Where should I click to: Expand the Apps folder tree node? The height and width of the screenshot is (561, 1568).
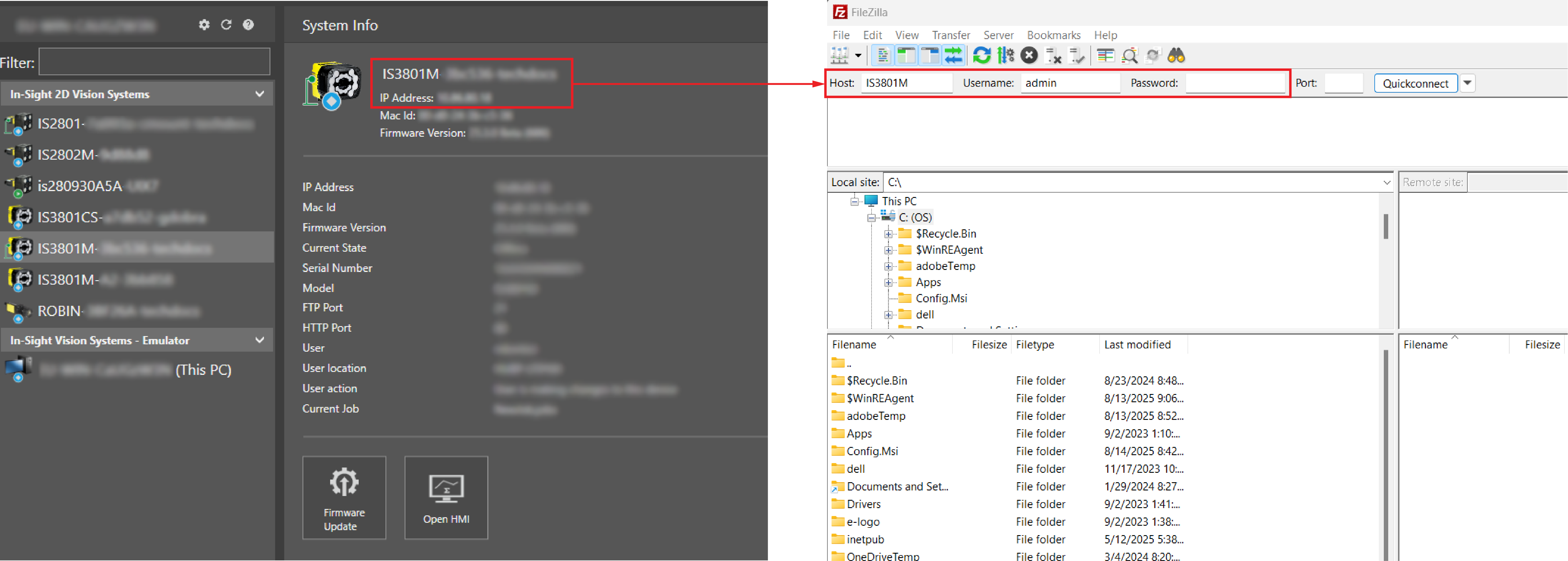tap(888, 282)
